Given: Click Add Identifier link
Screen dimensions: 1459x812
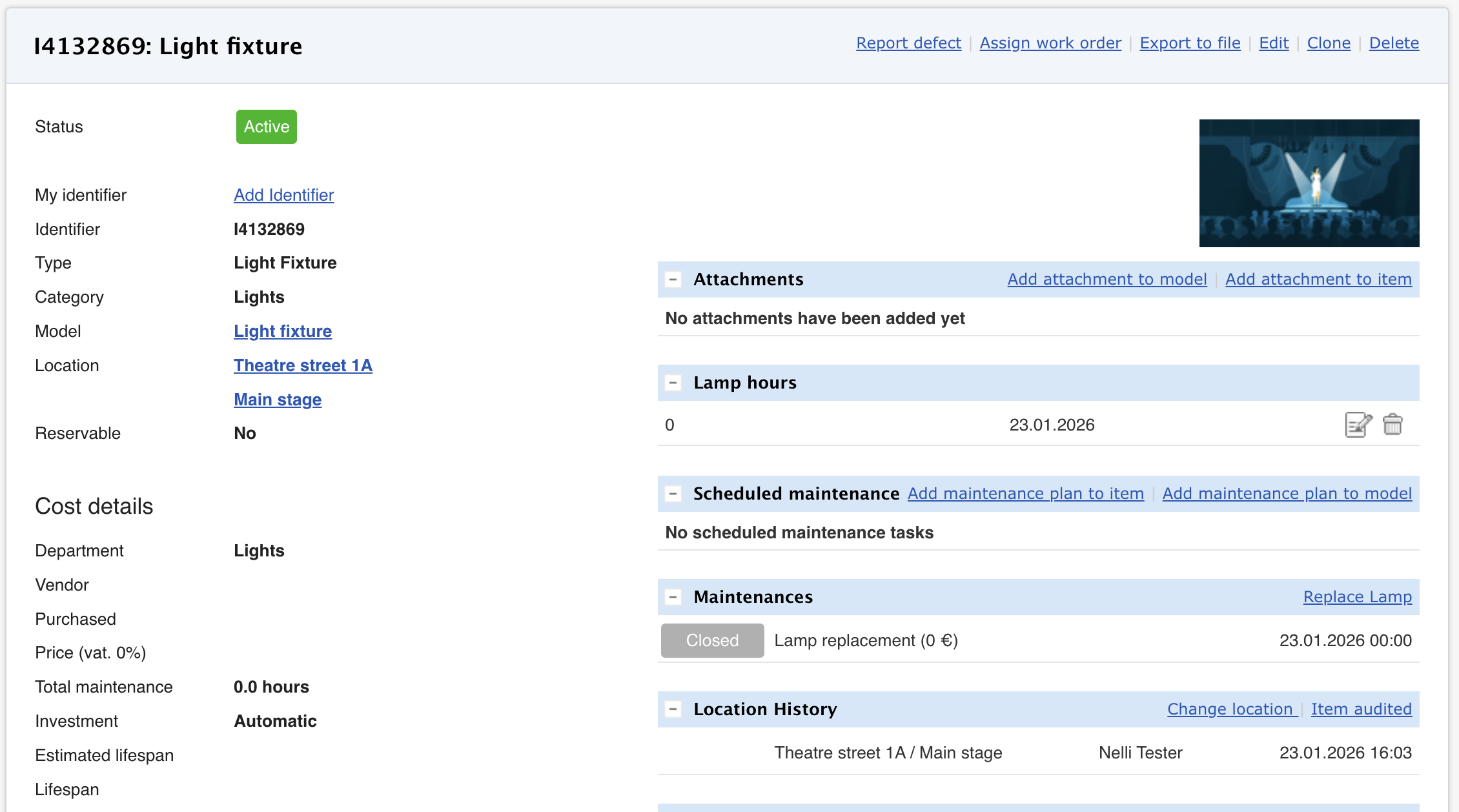Looking at the screenshot, I should point(283,195).
